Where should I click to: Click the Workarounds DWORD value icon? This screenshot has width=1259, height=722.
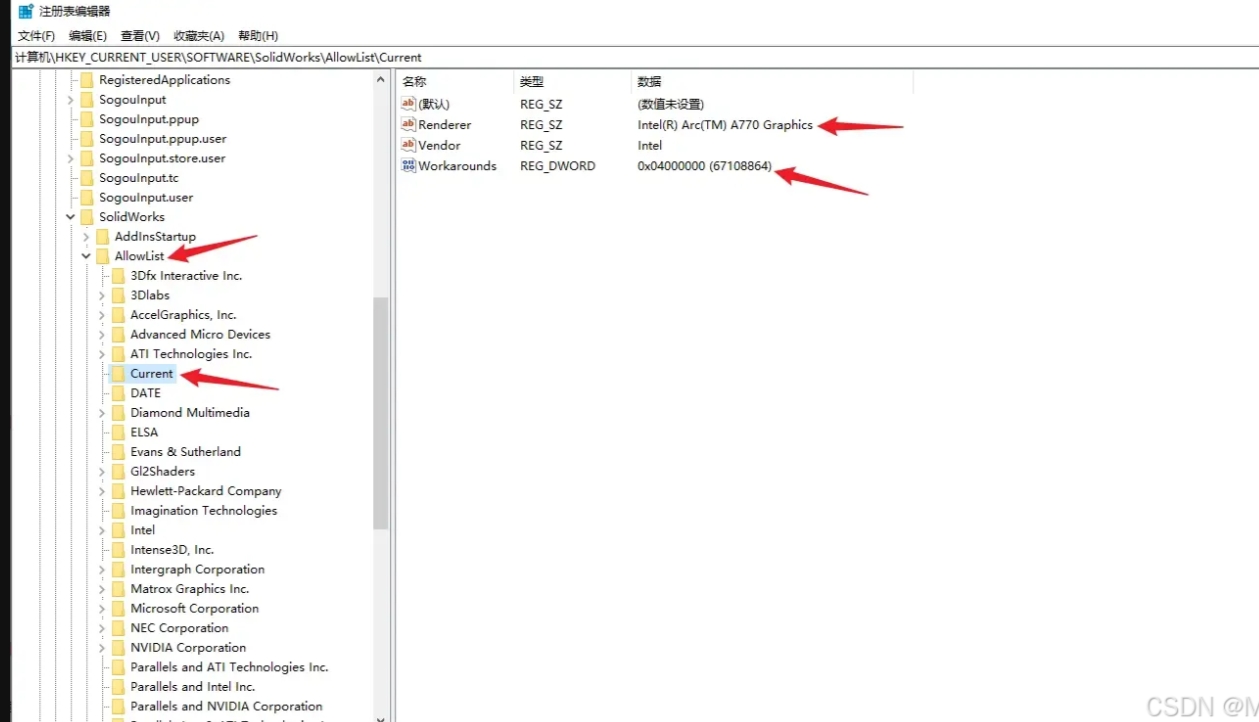tap(408, 166)
